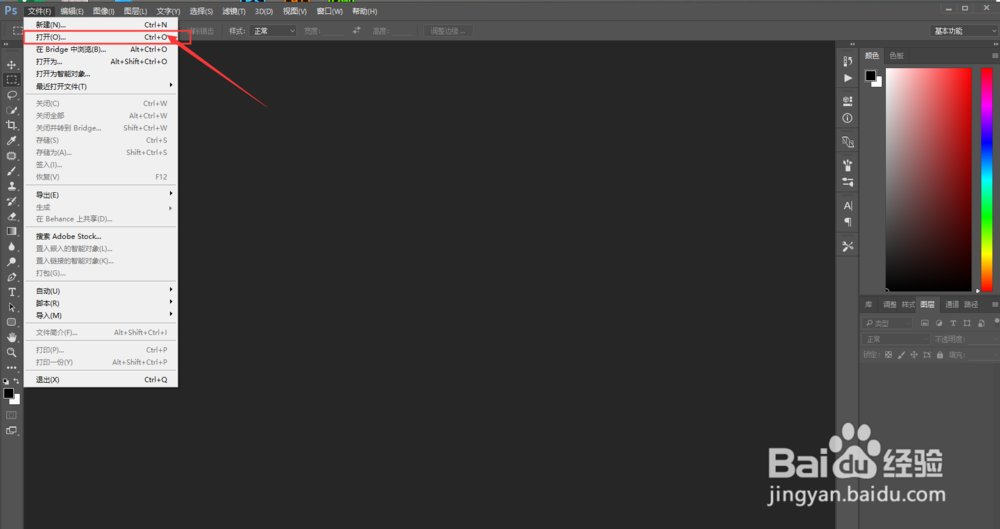The width and height of the screenshot is (1000, 529).
Task: Select the Move tool
Action: point(11,64)
